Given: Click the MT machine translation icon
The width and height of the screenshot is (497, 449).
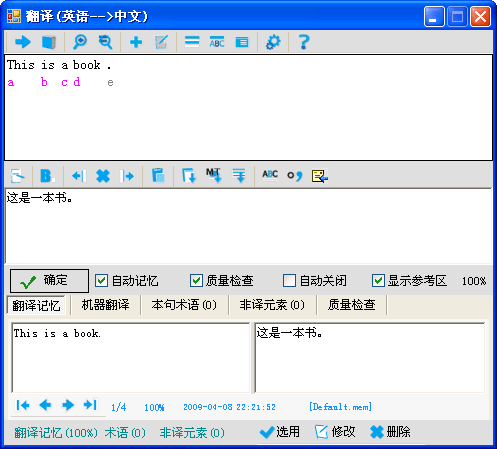Looking at the screenshot, I should [213, 175].
